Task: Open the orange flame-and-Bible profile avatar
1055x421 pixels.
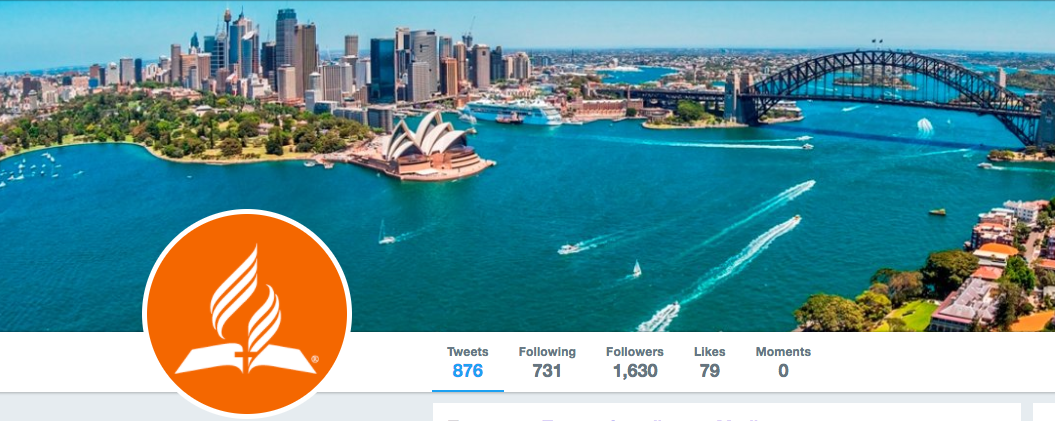Action: [x=247, y=314]
